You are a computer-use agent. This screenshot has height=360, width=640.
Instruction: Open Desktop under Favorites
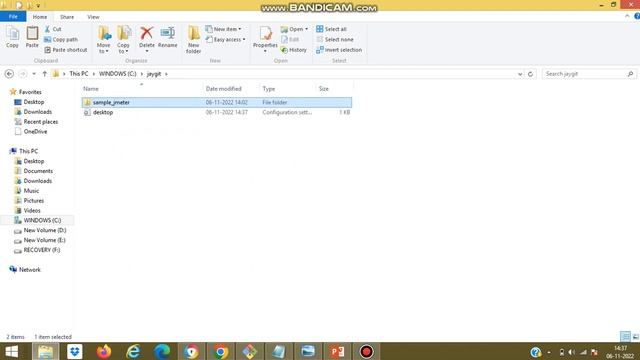[x=29, y=102]
